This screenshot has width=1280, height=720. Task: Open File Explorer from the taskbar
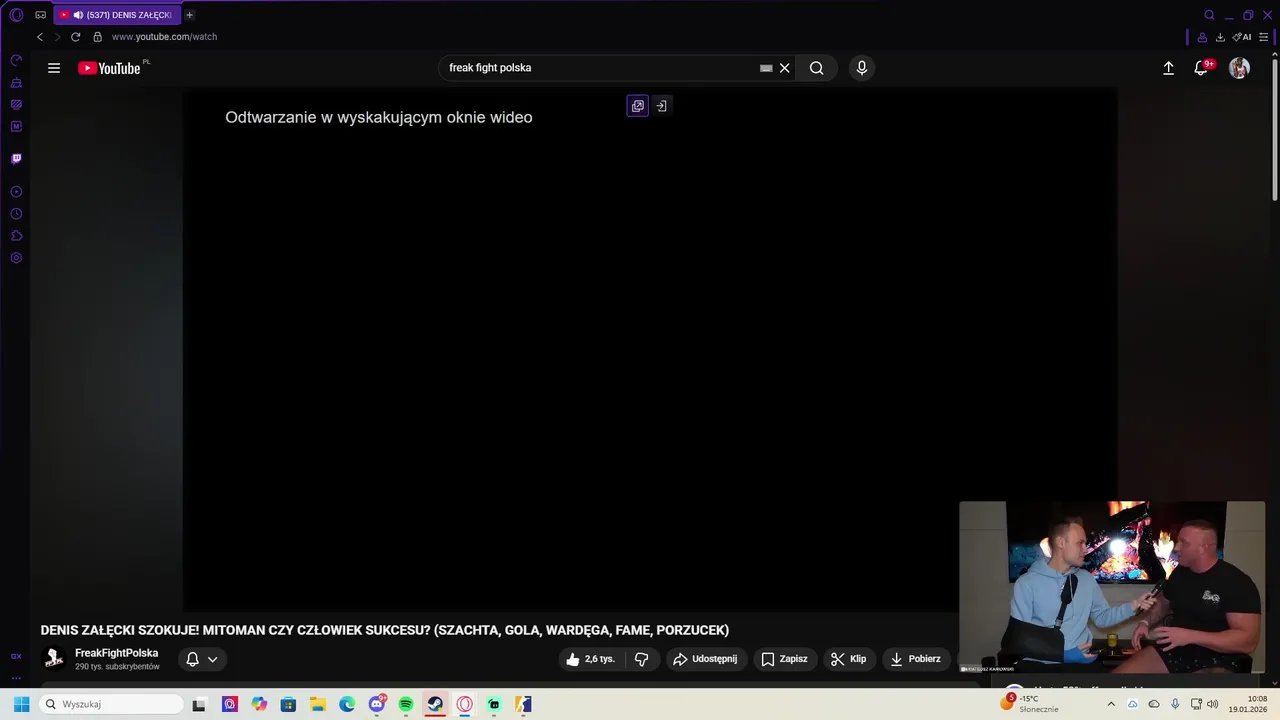tap(317, 704)
